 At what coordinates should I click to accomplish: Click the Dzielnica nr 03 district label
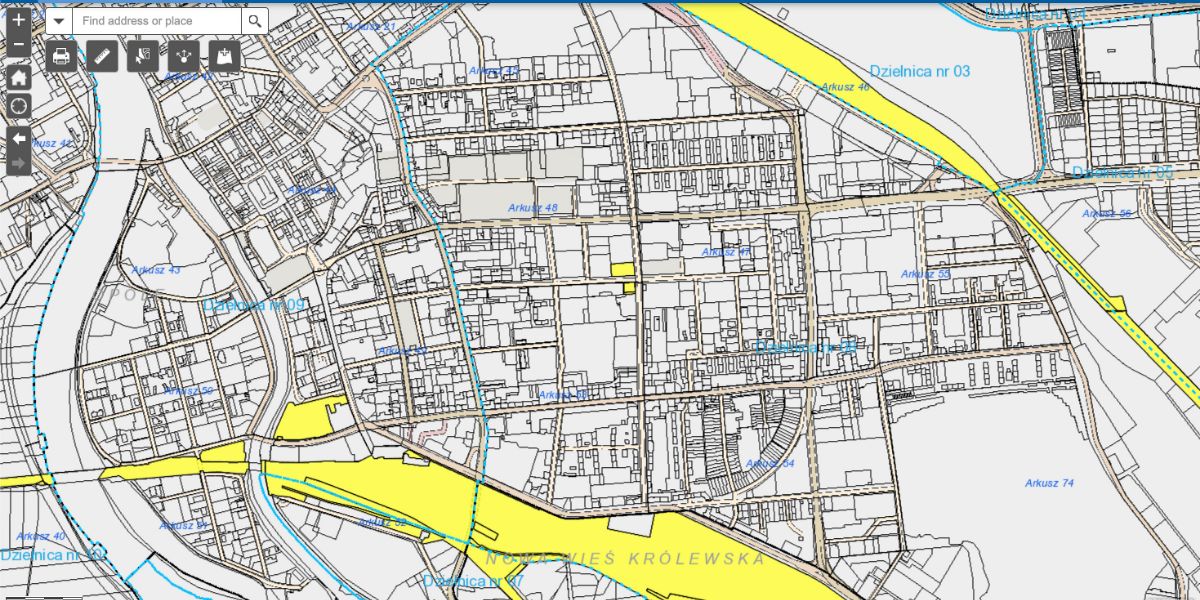(919, 72)
